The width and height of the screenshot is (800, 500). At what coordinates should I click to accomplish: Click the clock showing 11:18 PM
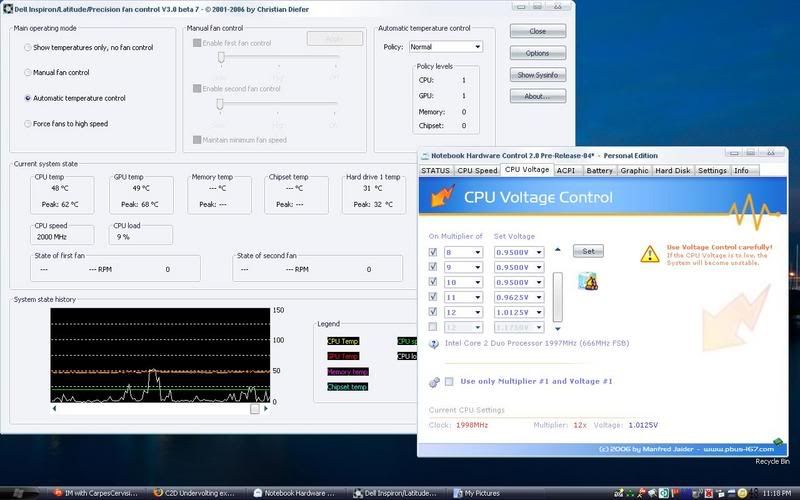(778, 493)
